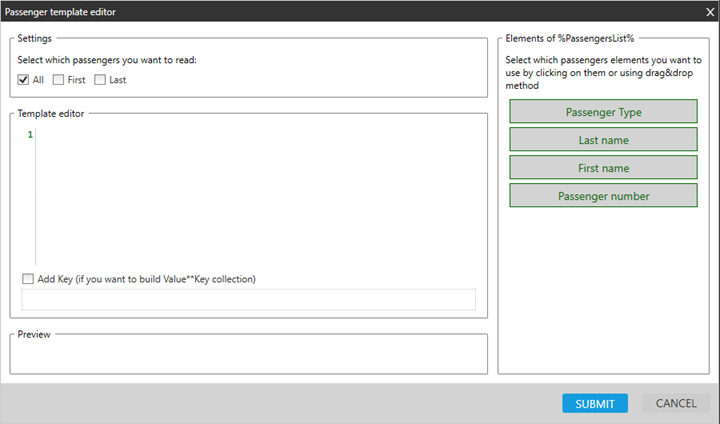The height and width of the screenshot is (424, 720).
Task: Enable the Add Key checkbox
Action: (x=28, y=279)
